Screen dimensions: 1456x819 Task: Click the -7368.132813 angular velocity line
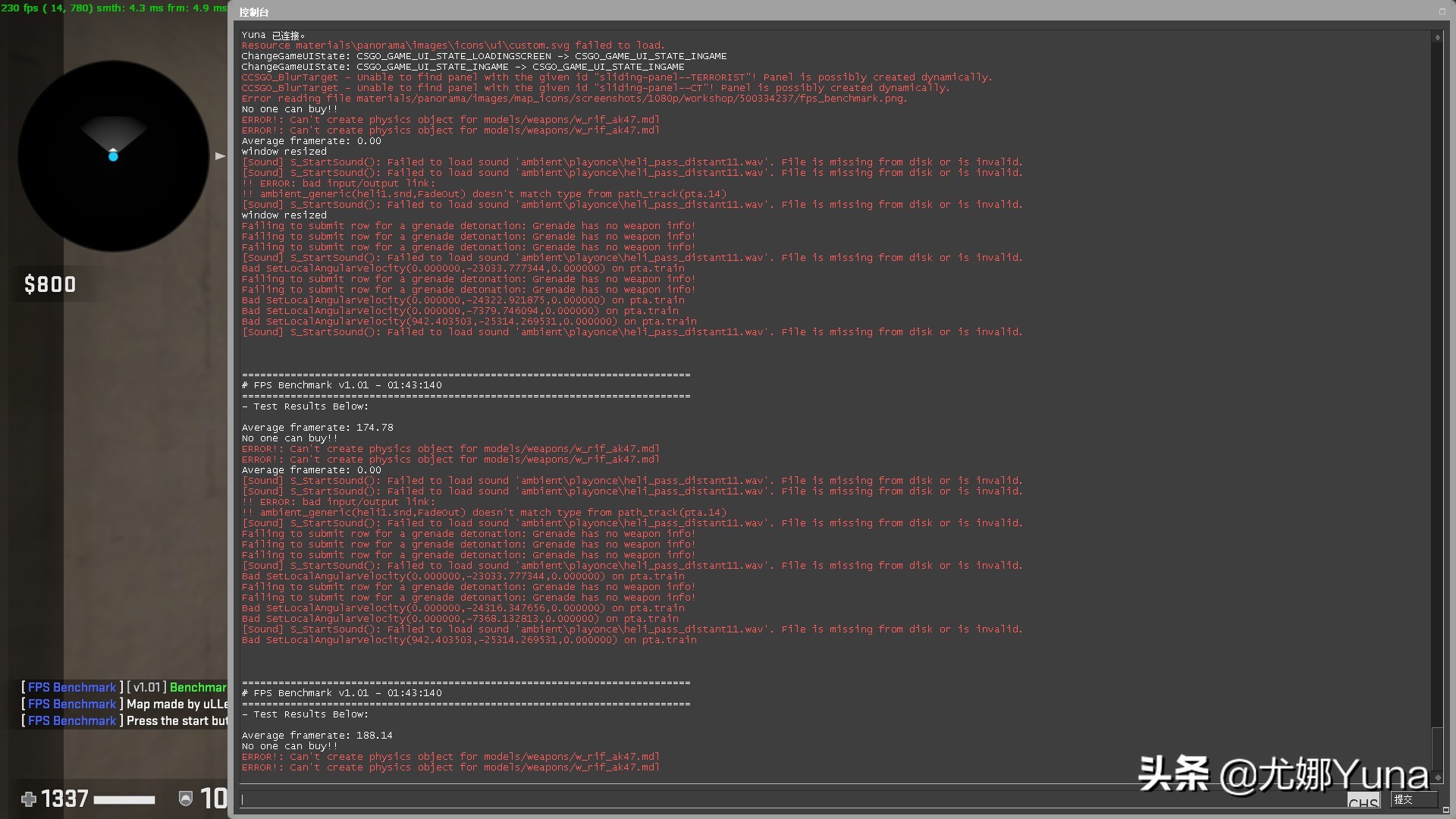pyautogui.click(x=460, y=619)
